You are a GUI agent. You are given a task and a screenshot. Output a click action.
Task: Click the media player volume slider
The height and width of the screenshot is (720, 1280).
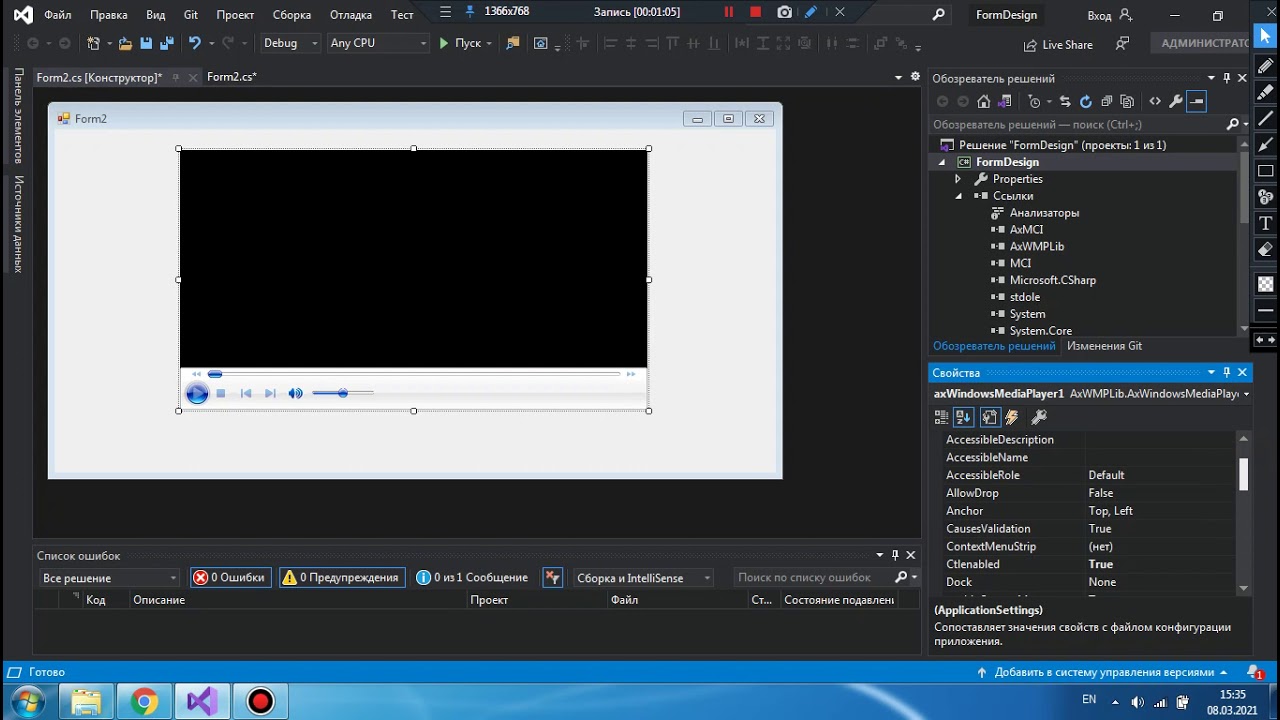point(343,393)
